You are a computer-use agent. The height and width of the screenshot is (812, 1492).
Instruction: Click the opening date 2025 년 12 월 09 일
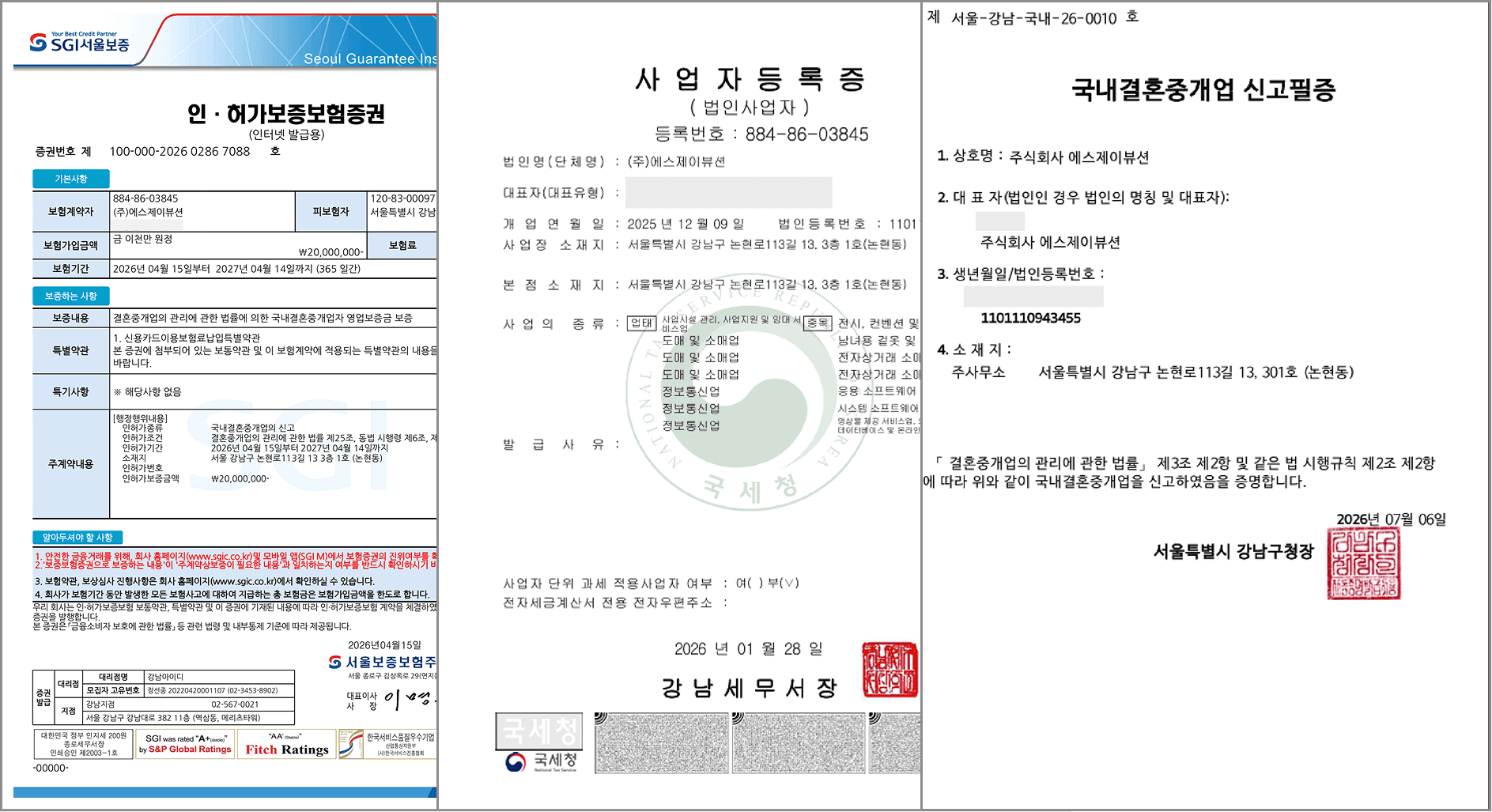(686, 224)
